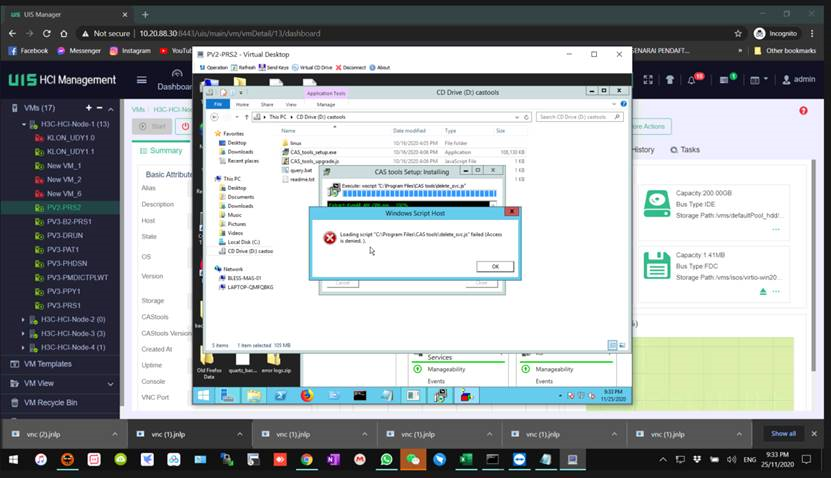Viewport: 831px width, 478px height.
Task: Click Refresh in the Virtual Desktop toolbar
Action: pos(243,68)
